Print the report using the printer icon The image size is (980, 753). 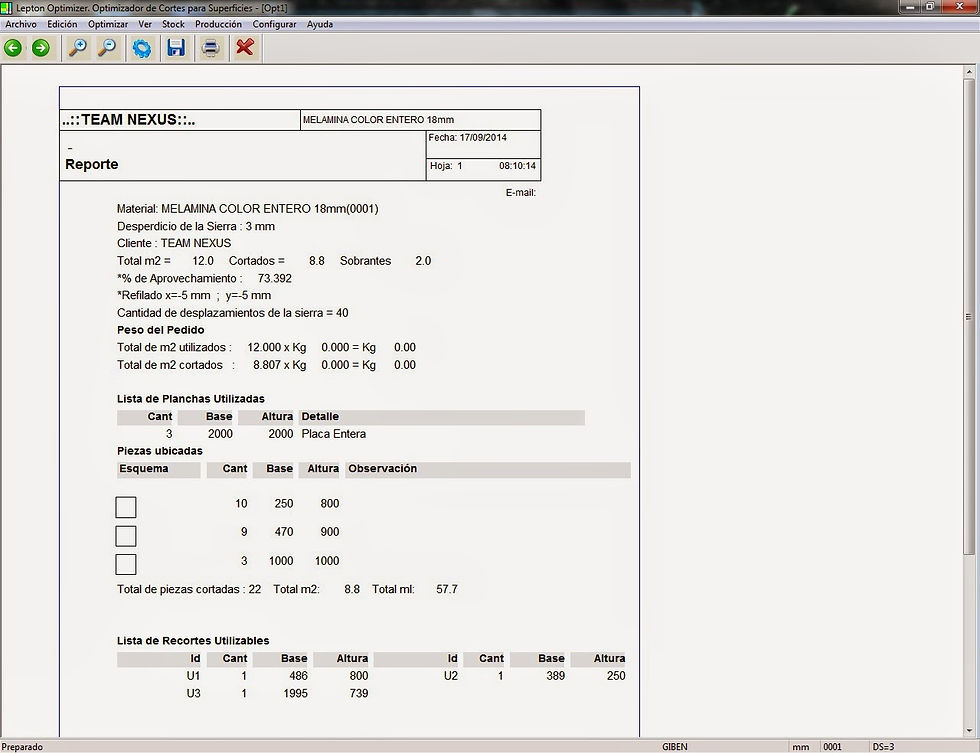(x=211, y=47)
